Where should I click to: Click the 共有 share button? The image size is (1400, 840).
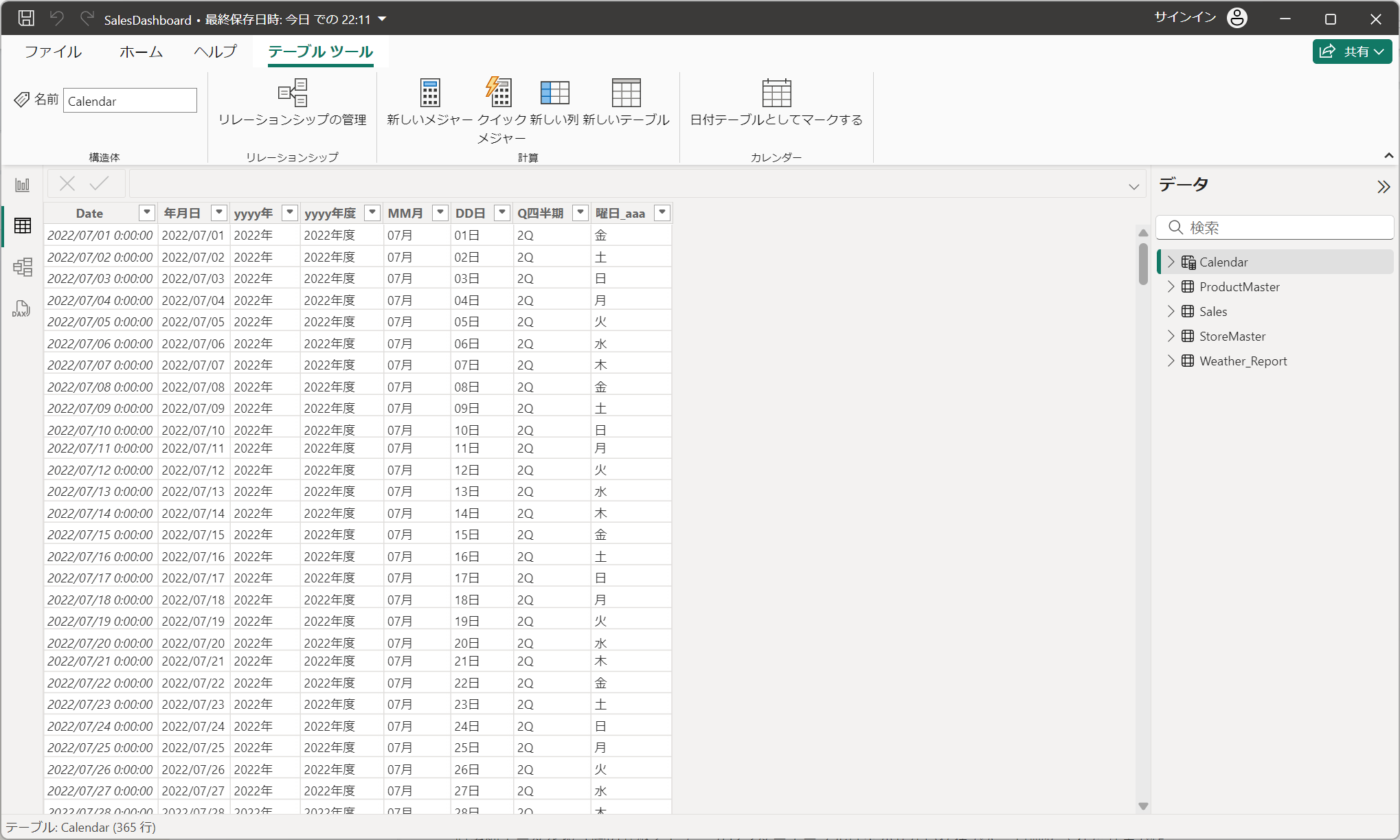[1351, 52]
